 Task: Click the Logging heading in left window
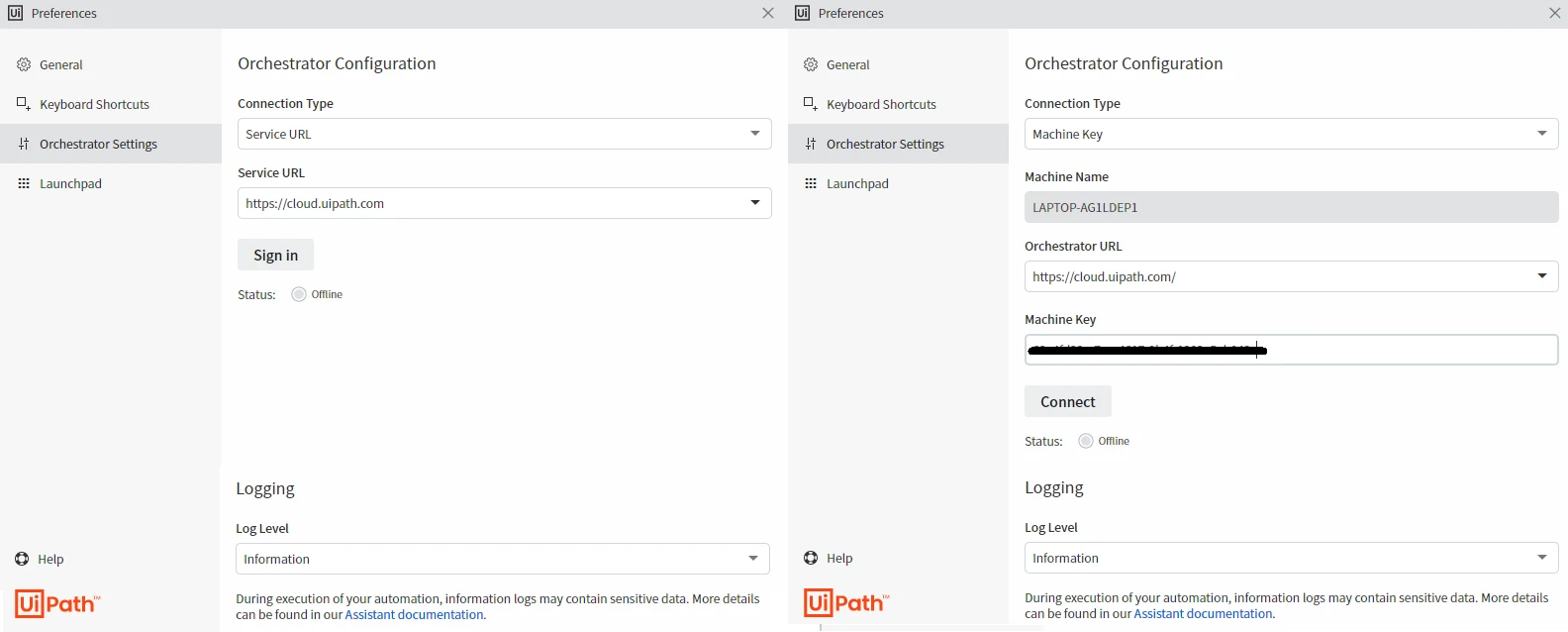tap(265, 488)
